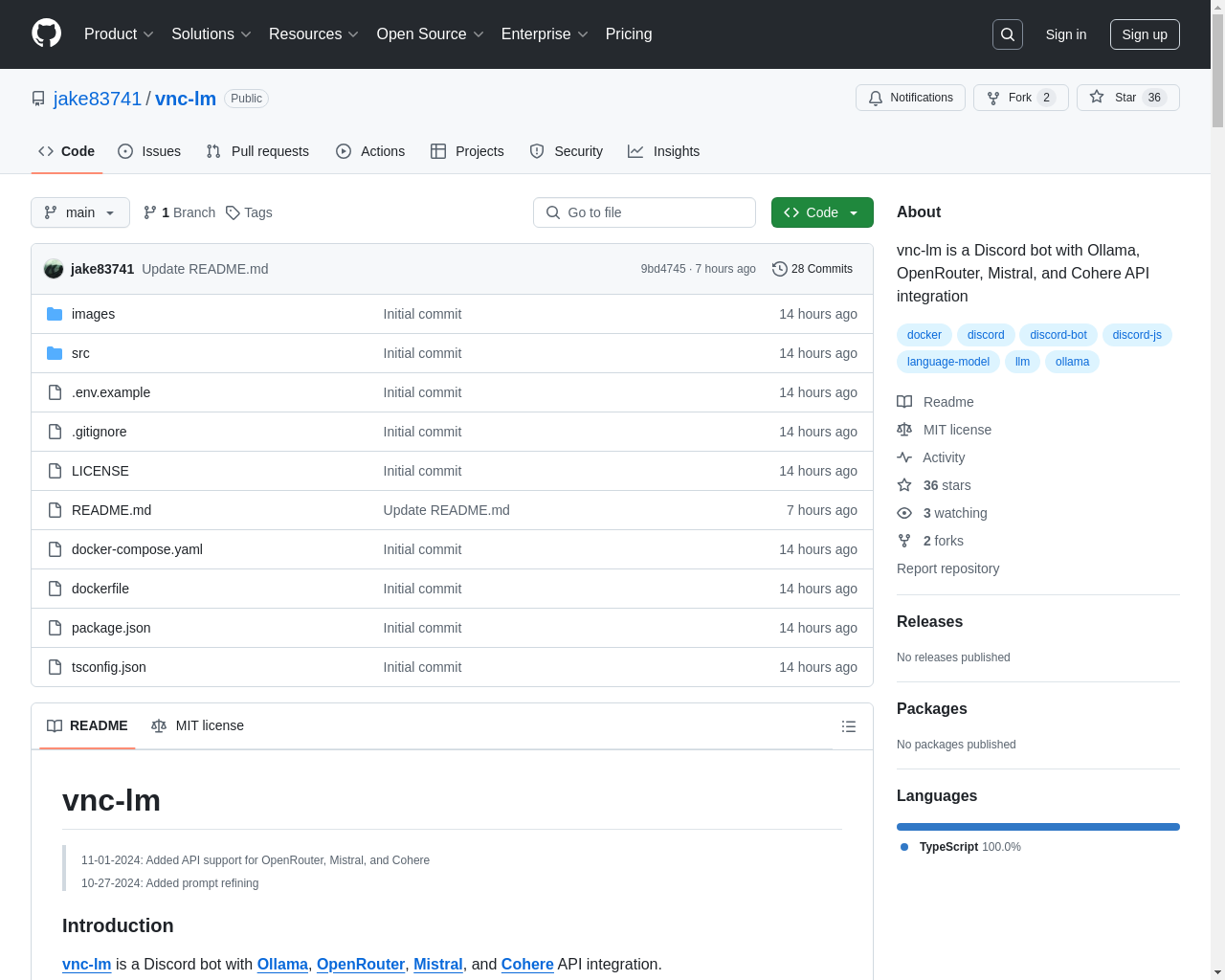Open the 28 Commits history link
This screenshot has width=1225, height=980.
coord(813,269)
